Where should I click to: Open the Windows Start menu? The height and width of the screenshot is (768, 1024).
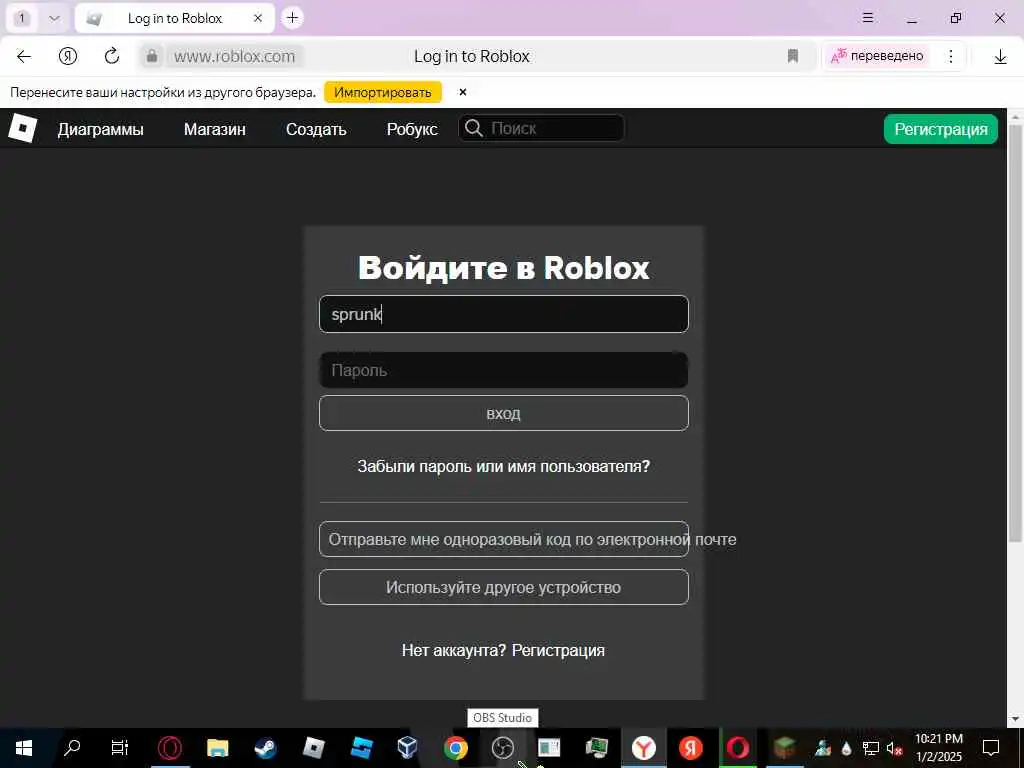[24, 748]
